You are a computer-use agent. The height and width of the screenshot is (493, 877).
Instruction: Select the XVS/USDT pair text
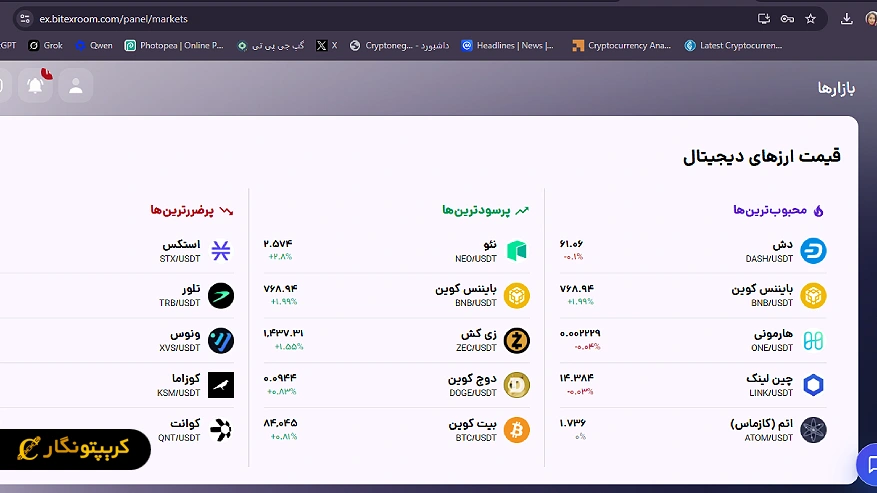tap(180, 348)
